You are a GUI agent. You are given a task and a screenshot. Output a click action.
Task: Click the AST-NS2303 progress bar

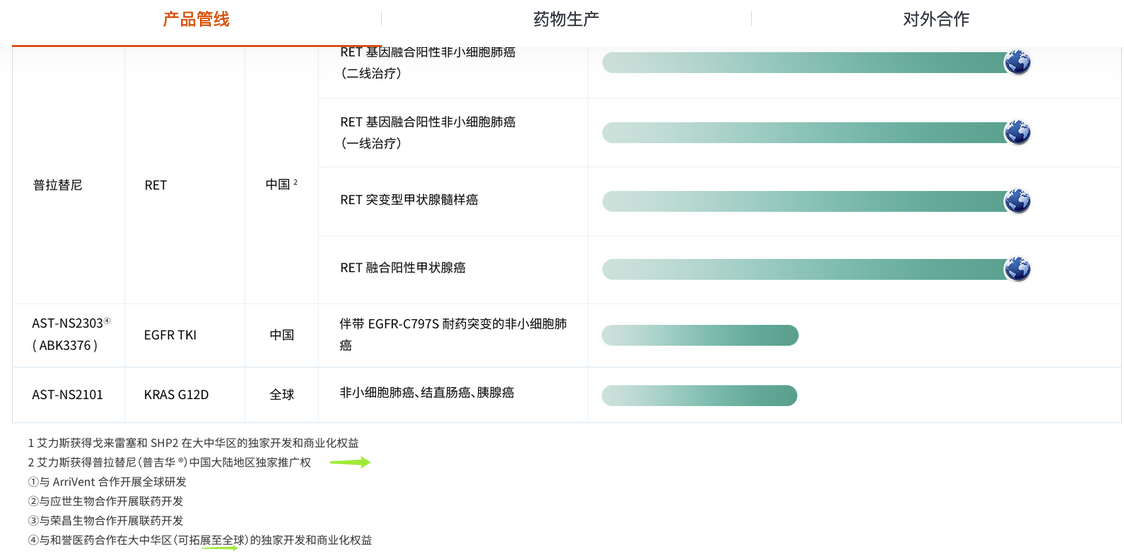699,335
